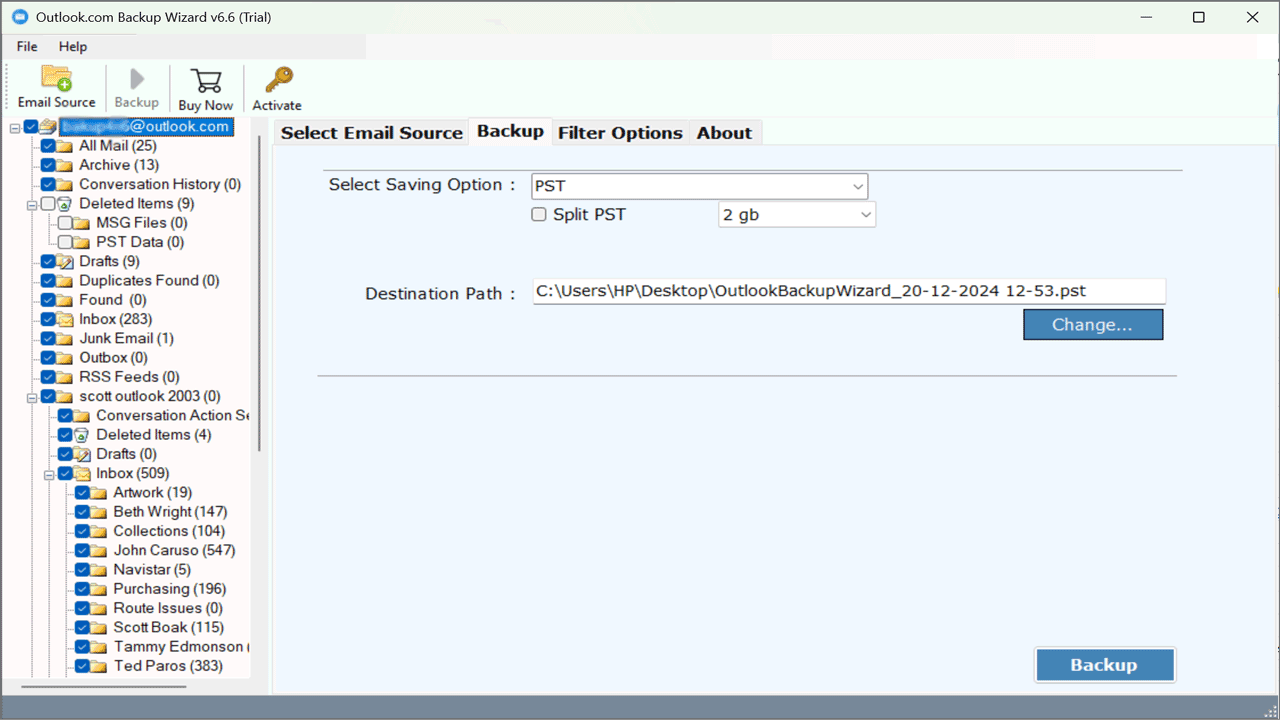The image size is (1280, 720).
Task: Click the Backup toolbar arrow icon
Action: (x=137, y=79)
